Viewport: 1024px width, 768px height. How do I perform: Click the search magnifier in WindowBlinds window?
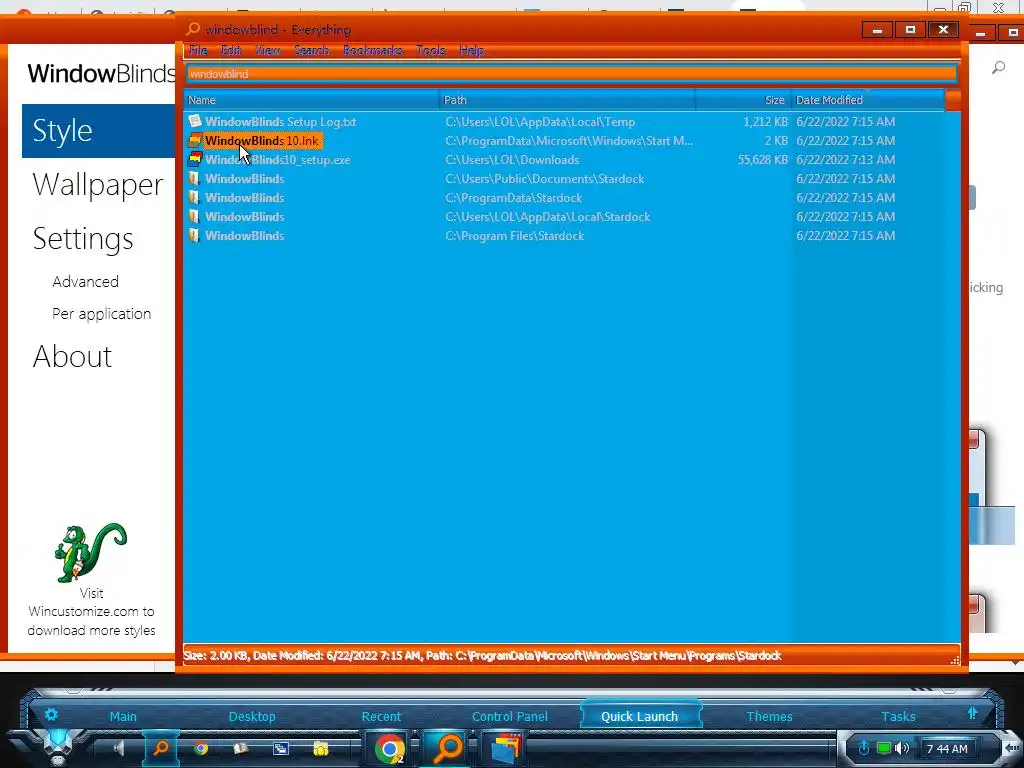click(998, 67)
